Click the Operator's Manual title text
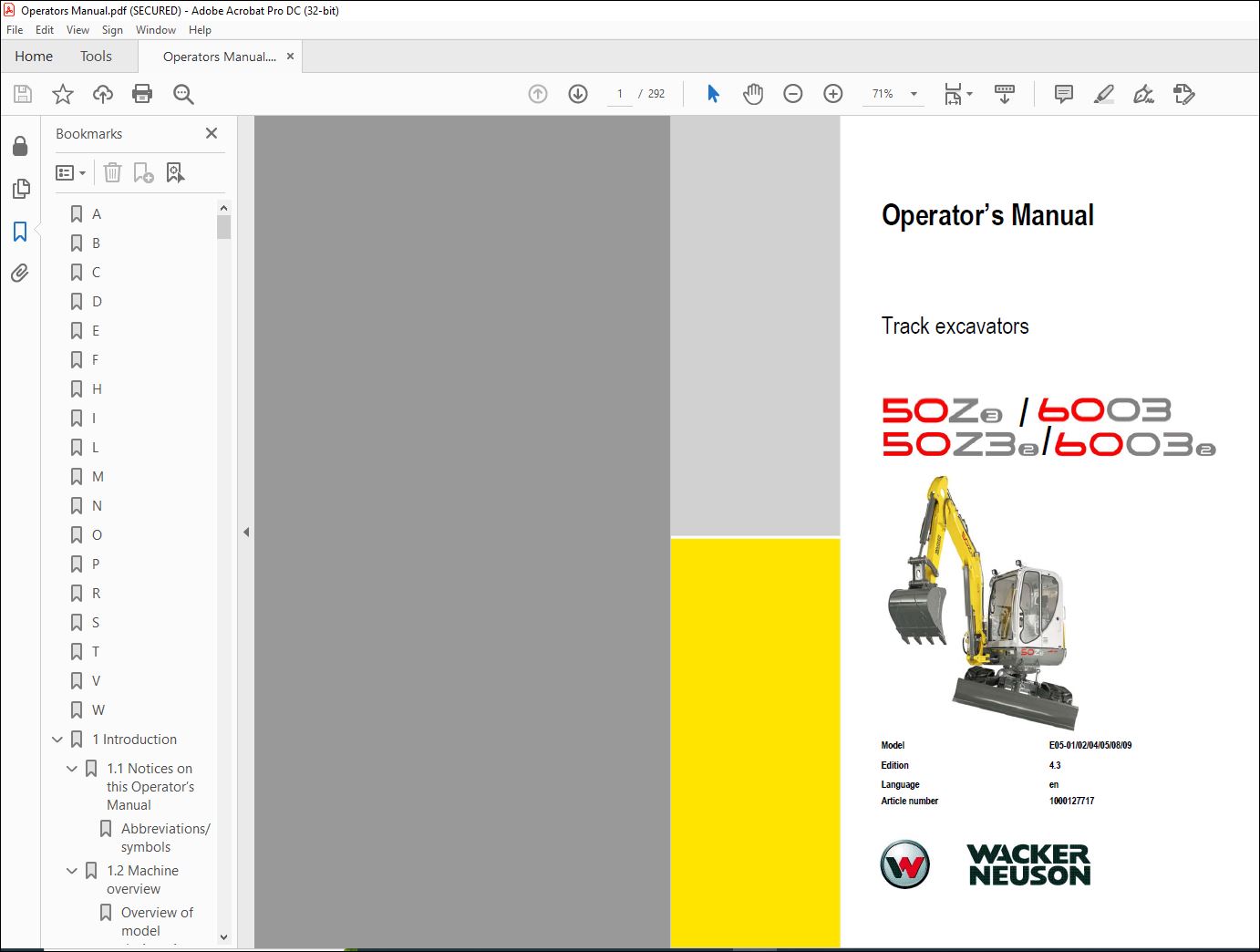This screenshot has height=952, width=1260. click(987, 215)
